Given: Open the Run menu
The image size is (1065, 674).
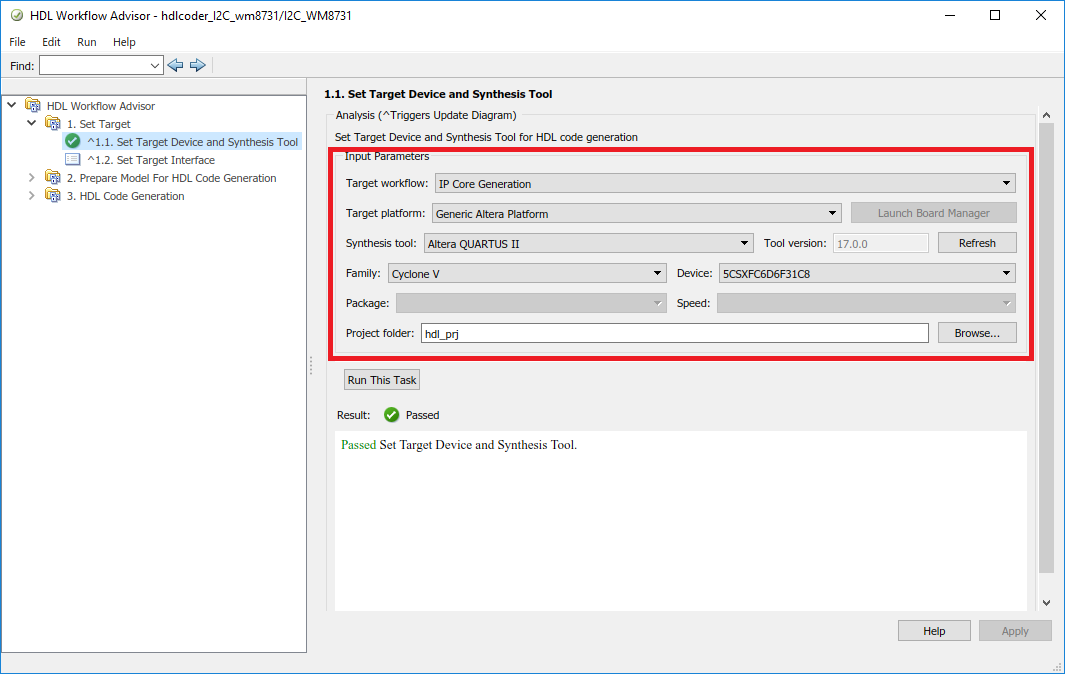Looking at the screenshot, I should [x=86, y=42].
